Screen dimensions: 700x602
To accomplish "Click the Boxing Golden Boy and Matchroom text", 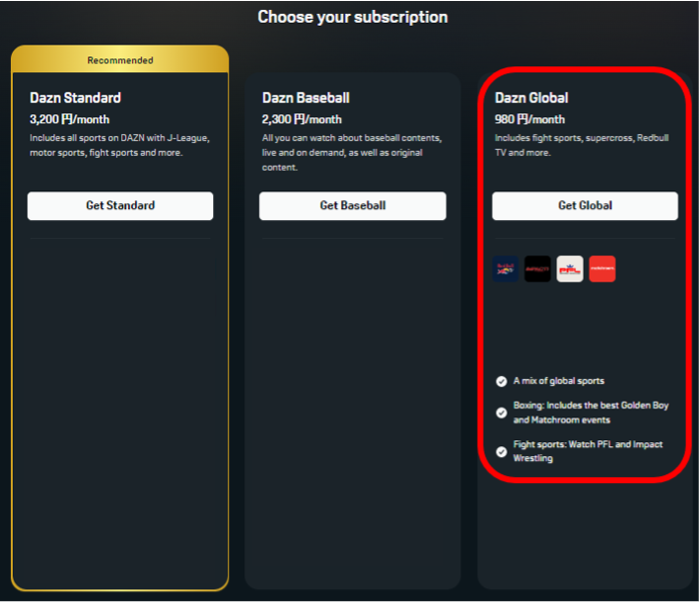I will tap(590, 413).
